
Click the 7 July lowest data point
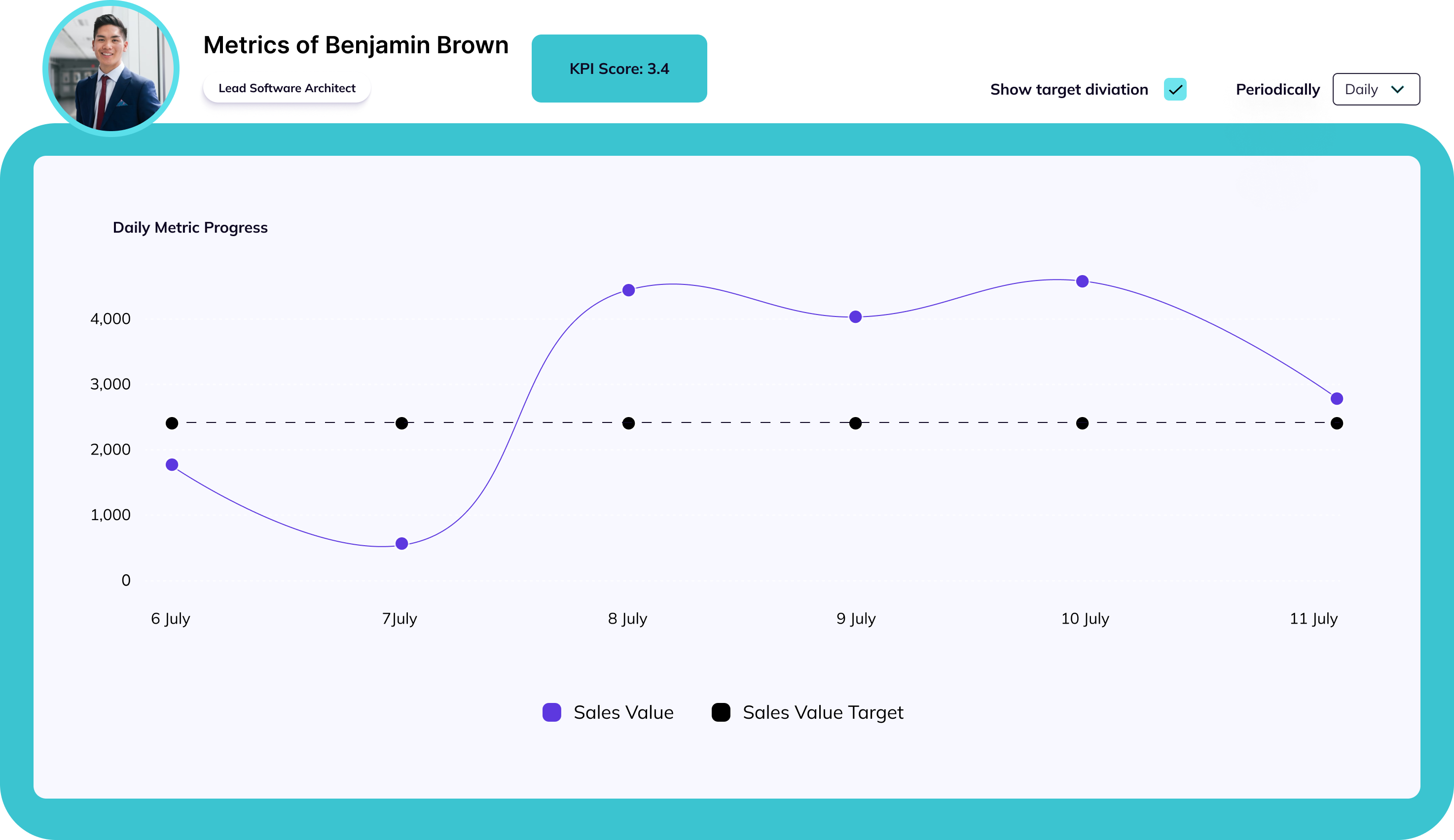tap(401, 543)
